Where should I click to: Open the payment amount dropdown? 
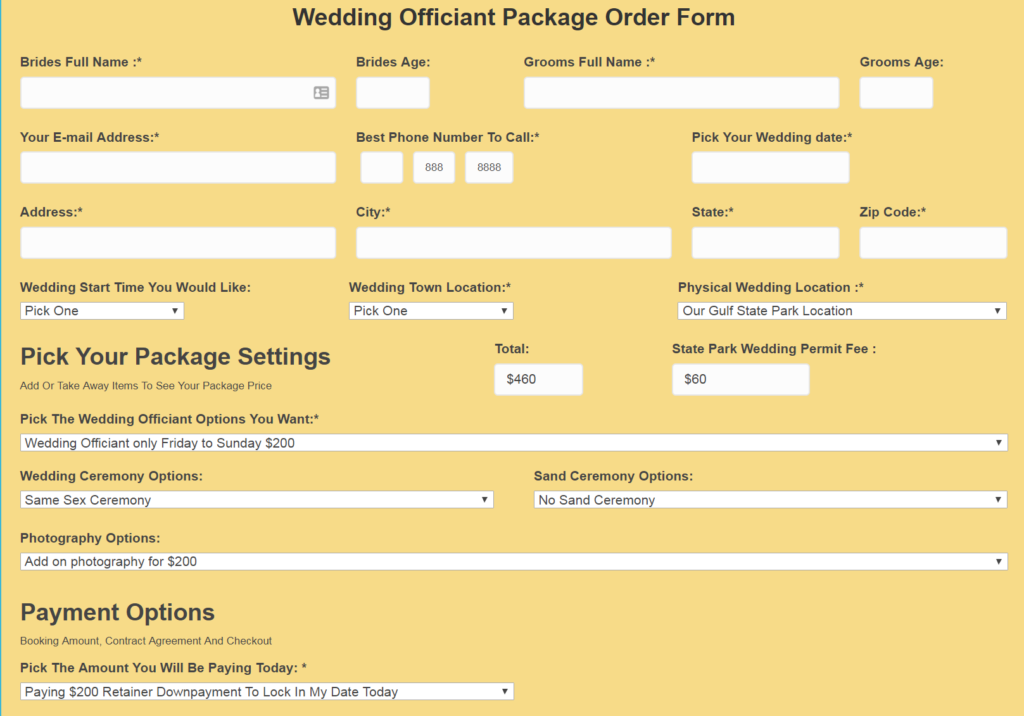(x=267, y=692)
